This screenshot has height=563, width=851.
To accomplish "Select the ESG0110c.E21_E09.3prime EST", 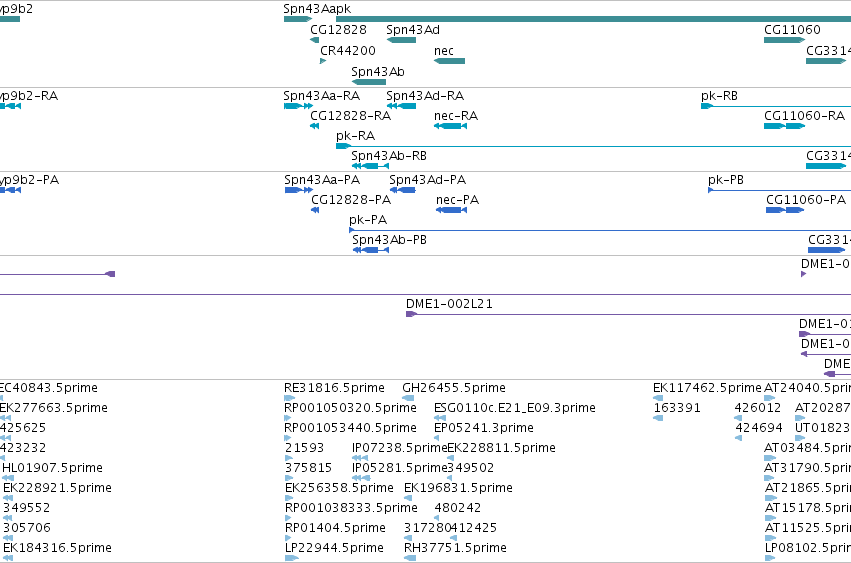I will pos(440,418).
